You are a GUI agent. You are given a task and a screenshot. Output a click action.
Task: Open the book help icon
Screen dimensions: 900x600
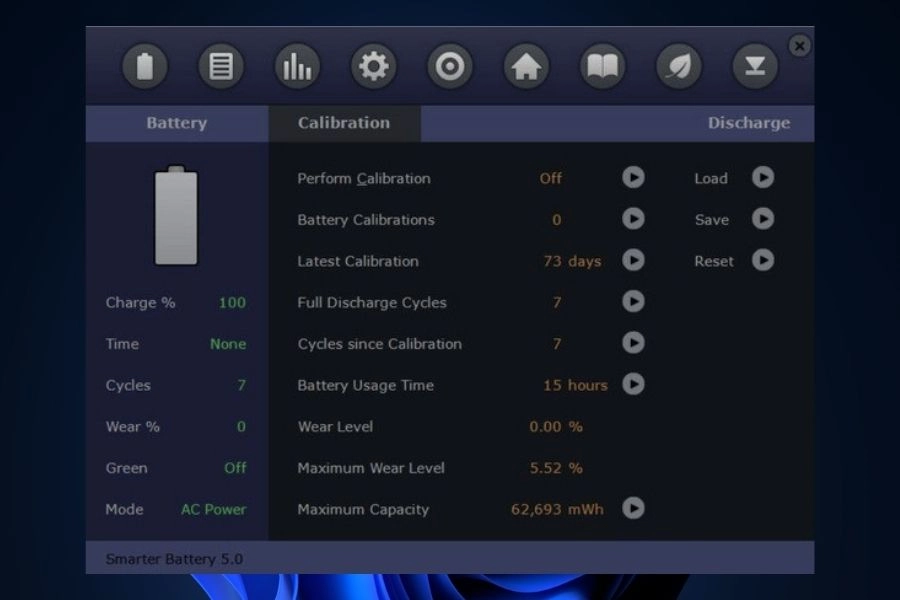pyautogui.click(x=603, y=66)
